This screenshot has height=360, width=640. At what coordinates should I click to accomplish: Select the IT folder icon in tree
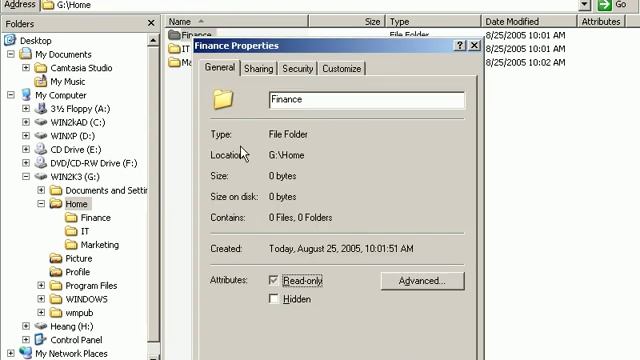click(x=71, y=231)
